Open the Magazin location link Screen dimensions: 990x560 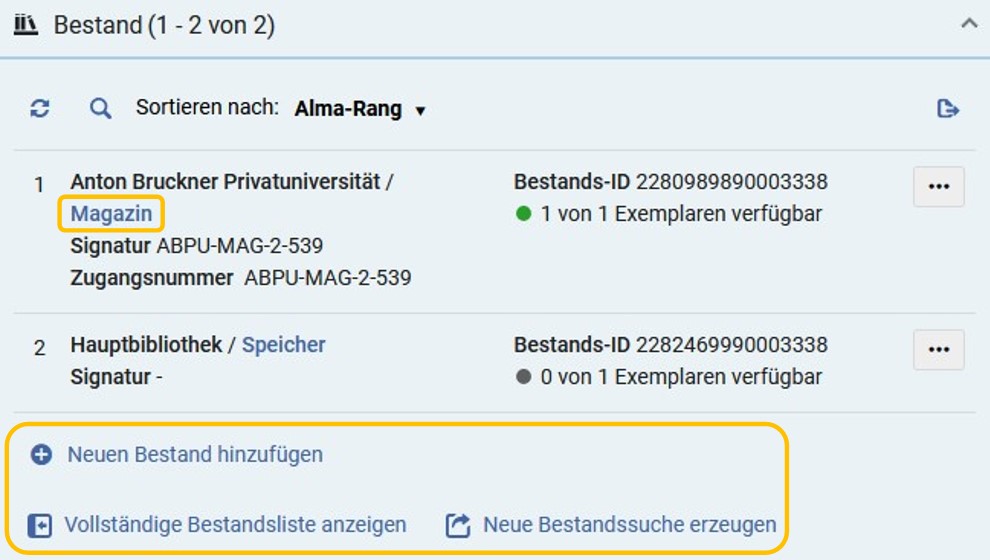[111, 214]
